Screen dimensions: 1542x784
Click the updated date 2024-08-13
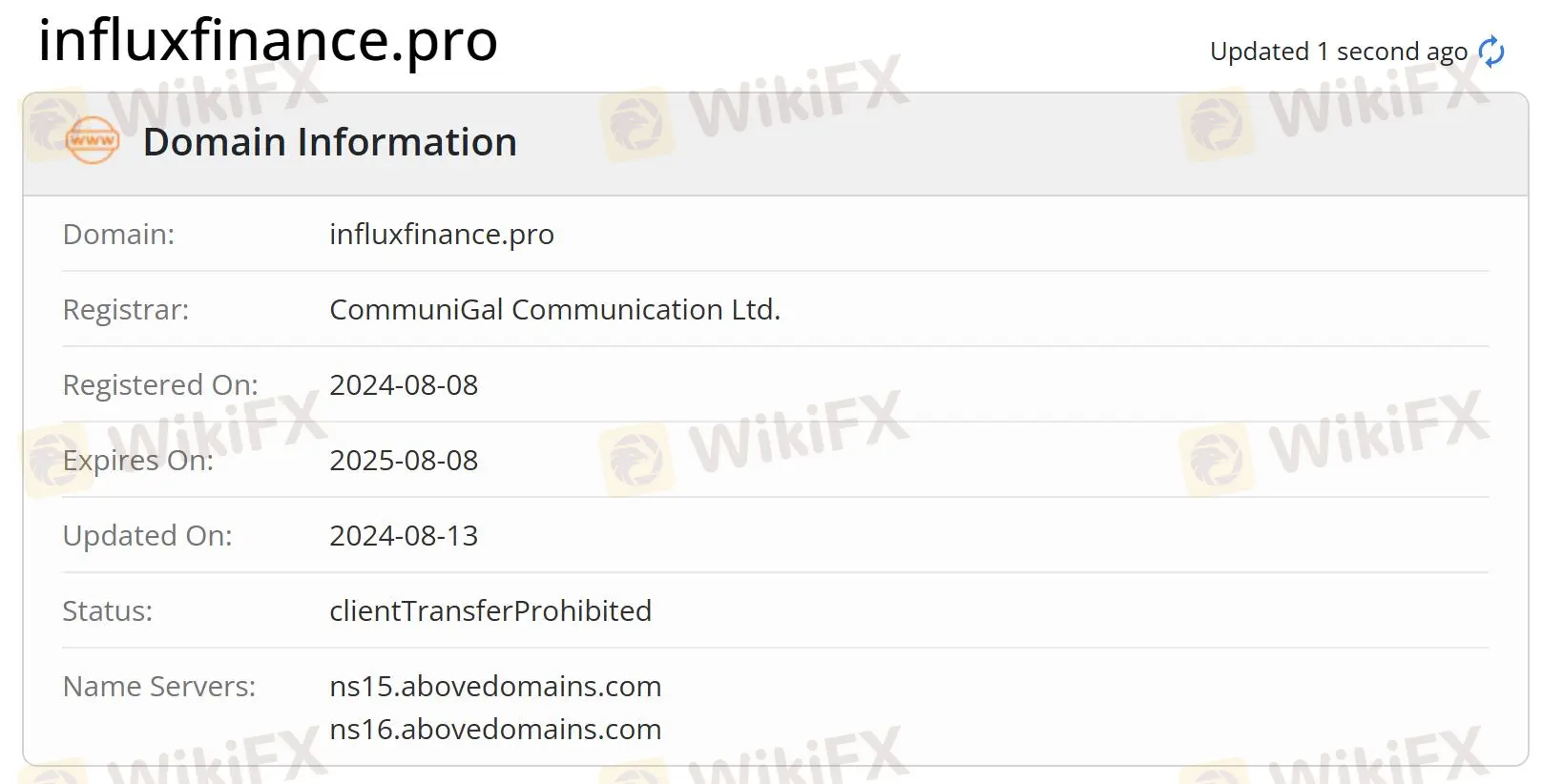(404, 535)
